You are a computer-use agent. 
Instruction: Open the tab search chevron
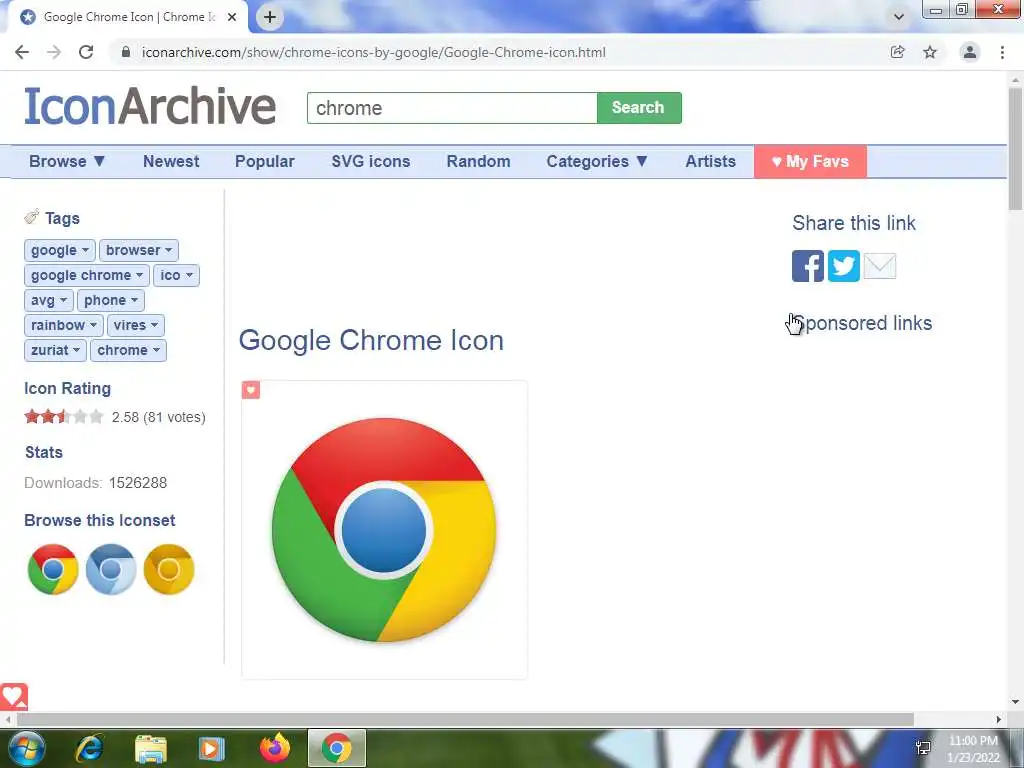click(899, 17)
